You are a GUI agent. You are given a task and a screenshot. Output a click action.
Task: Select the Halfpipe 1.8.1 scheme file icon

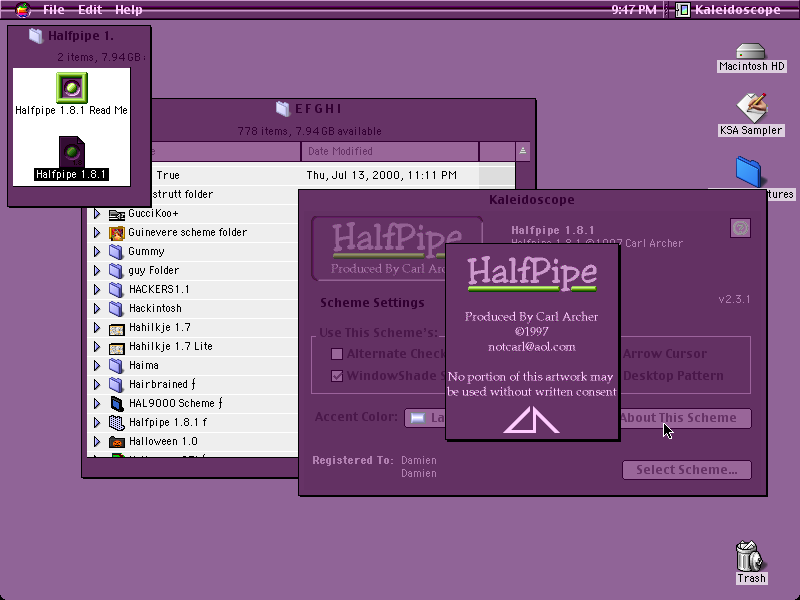pos(71,152)
